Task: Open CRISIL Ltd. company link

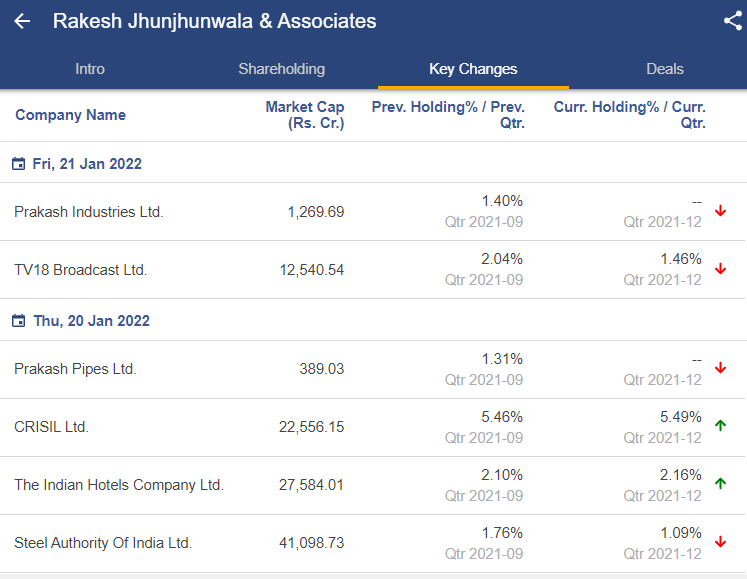Action: 51,427
